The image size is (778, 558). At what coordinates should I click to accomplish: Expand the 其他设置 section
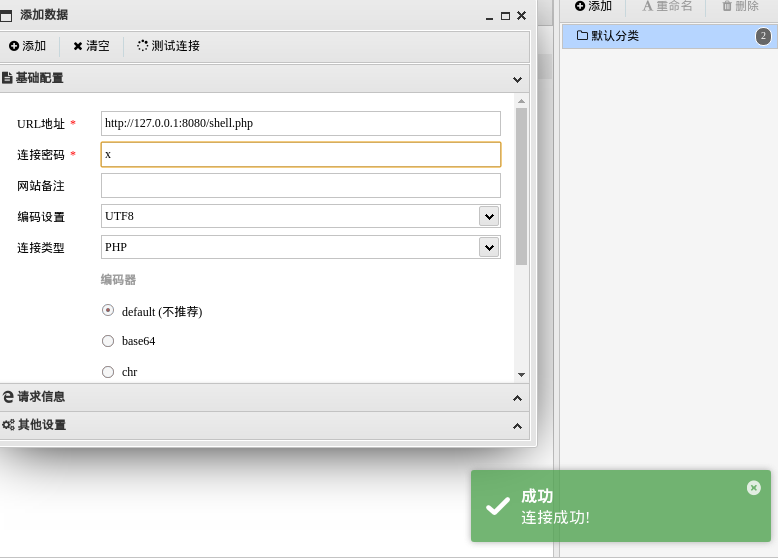(x=264, y=425)
